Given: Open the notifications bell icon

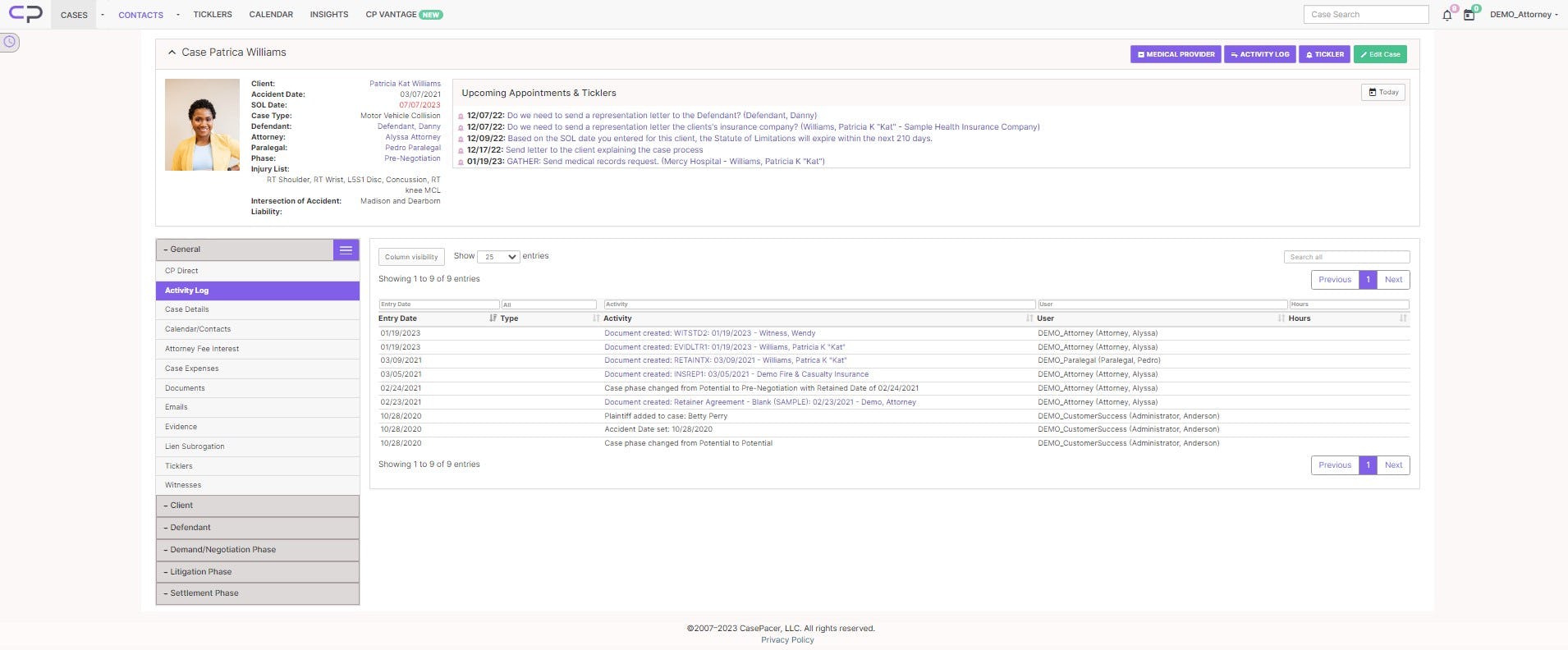Looking at the screenshot, I should click(x=1447, y=15).
